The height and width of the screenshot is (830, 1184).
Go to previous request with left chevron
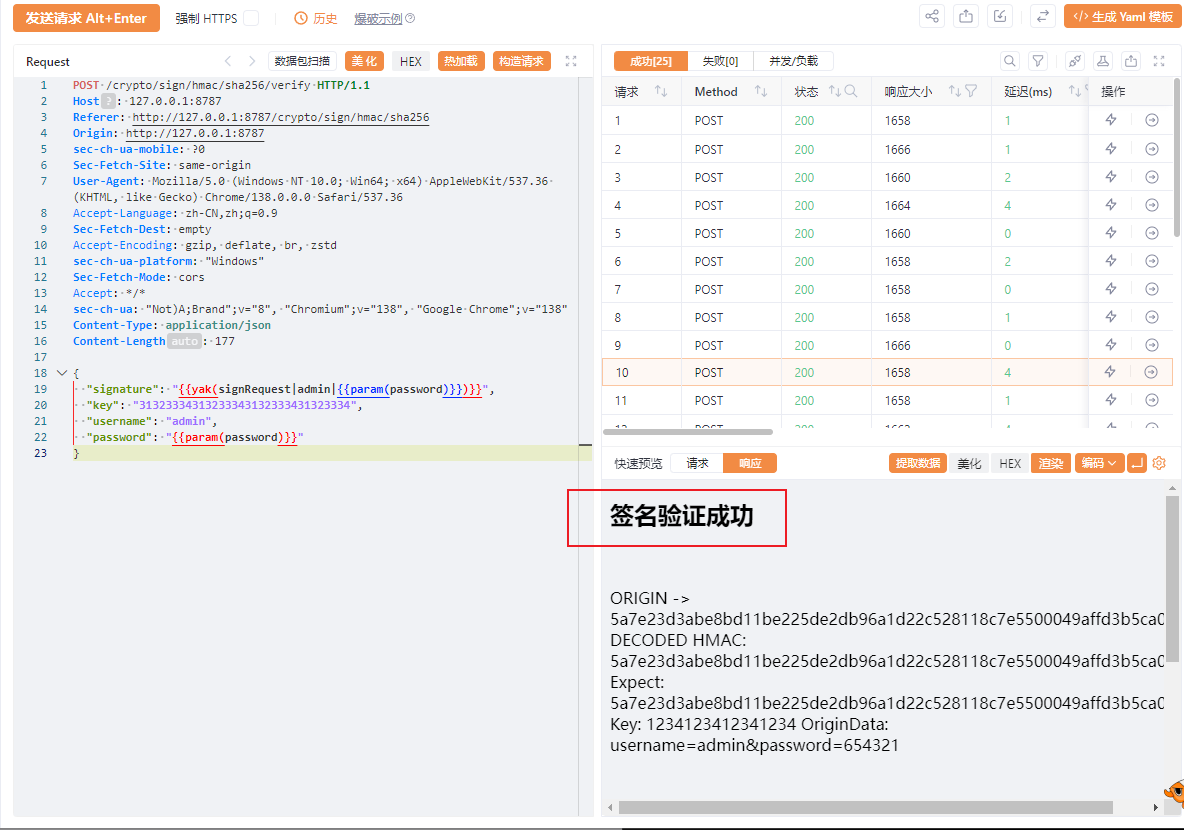(x=228, y=61)
